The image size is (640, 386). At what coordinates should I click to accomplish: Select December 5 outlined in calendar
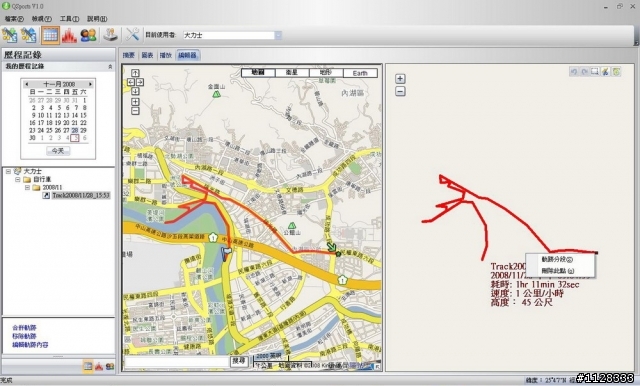tap(75, 138)
